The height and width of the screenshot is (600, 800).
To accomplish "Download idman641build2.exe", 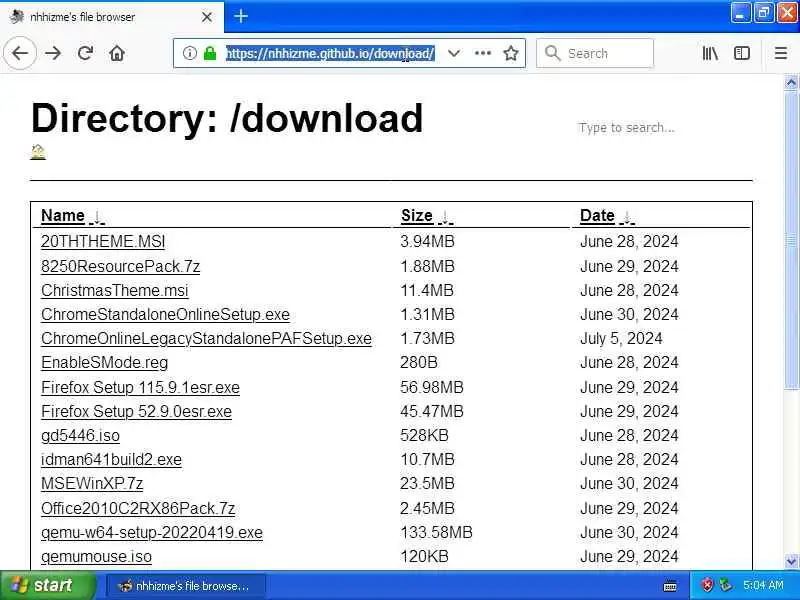I will 111,459.
